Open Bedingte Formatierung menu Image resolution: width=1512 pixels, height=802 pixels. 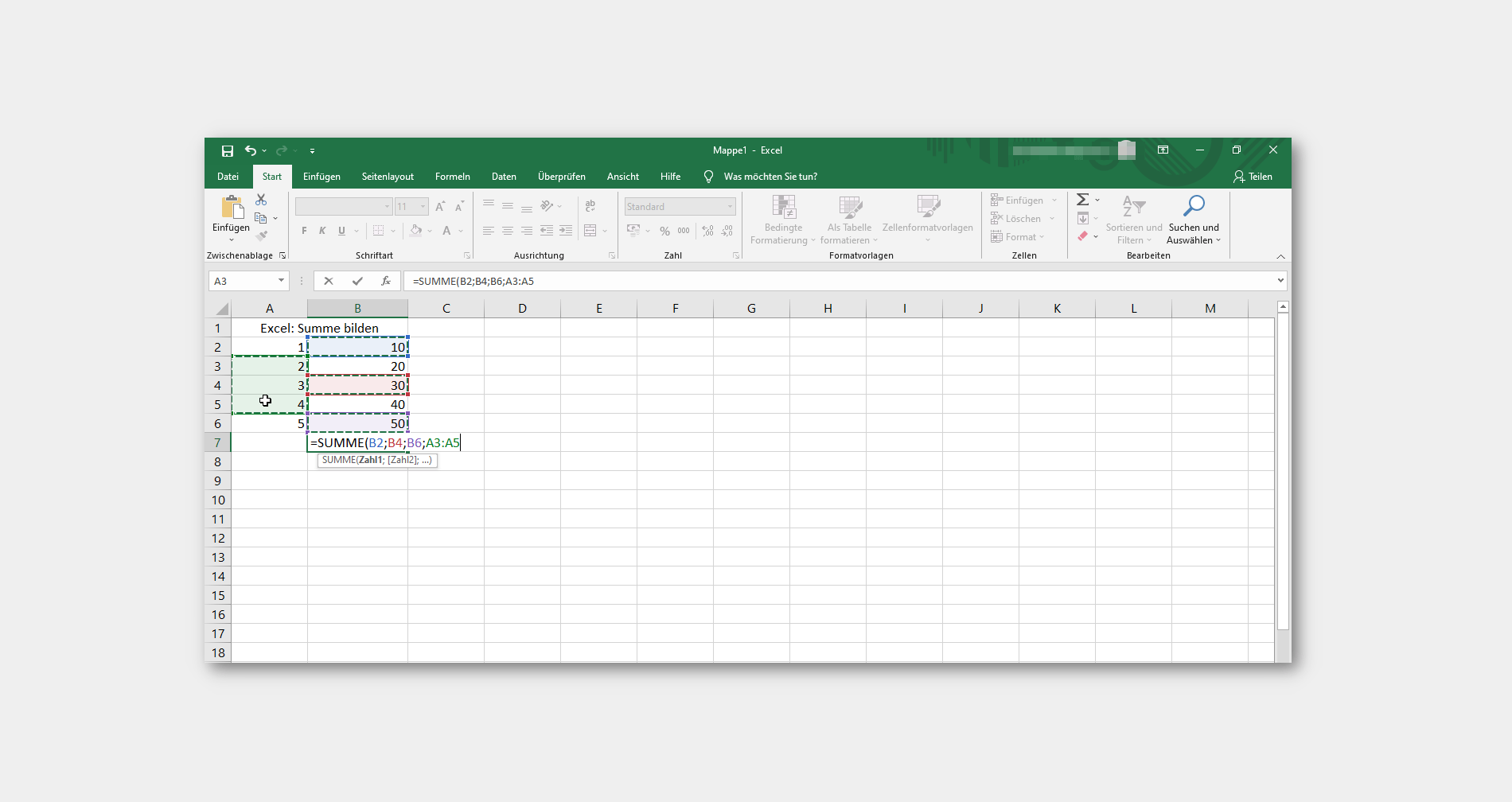[x=783, y=220]
